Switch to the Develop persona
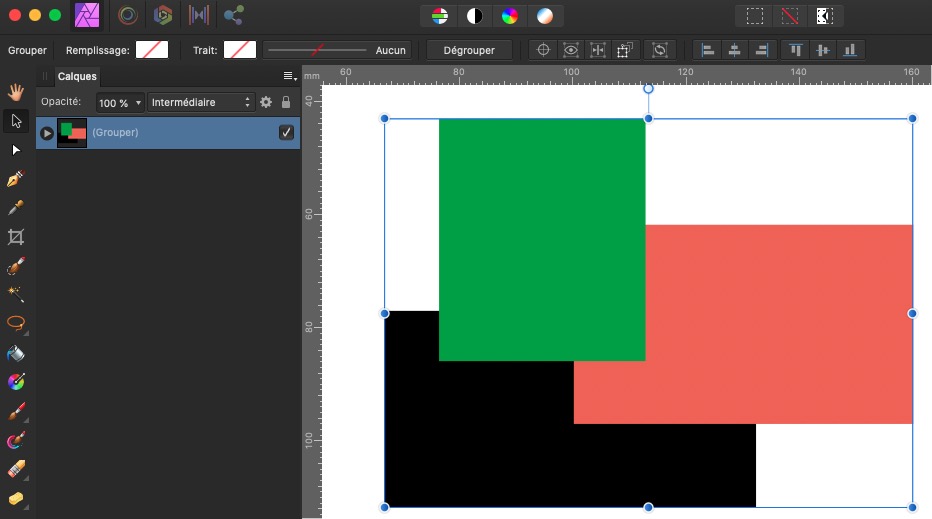Screen dimensions: 932x519 coord(163,15)
